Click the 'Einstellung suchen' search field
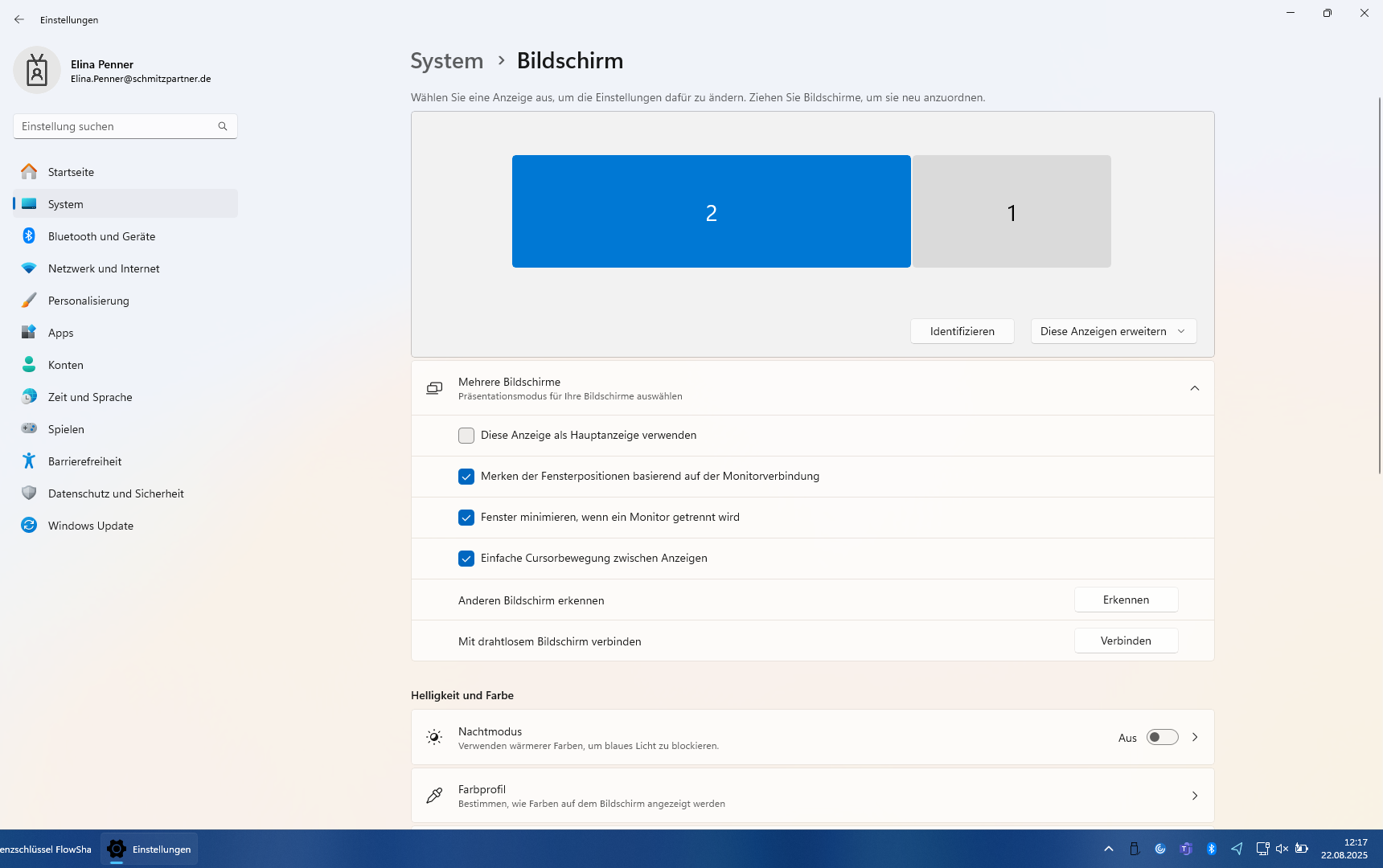Screen dimensions: 1383x868 tap(117, 126)
